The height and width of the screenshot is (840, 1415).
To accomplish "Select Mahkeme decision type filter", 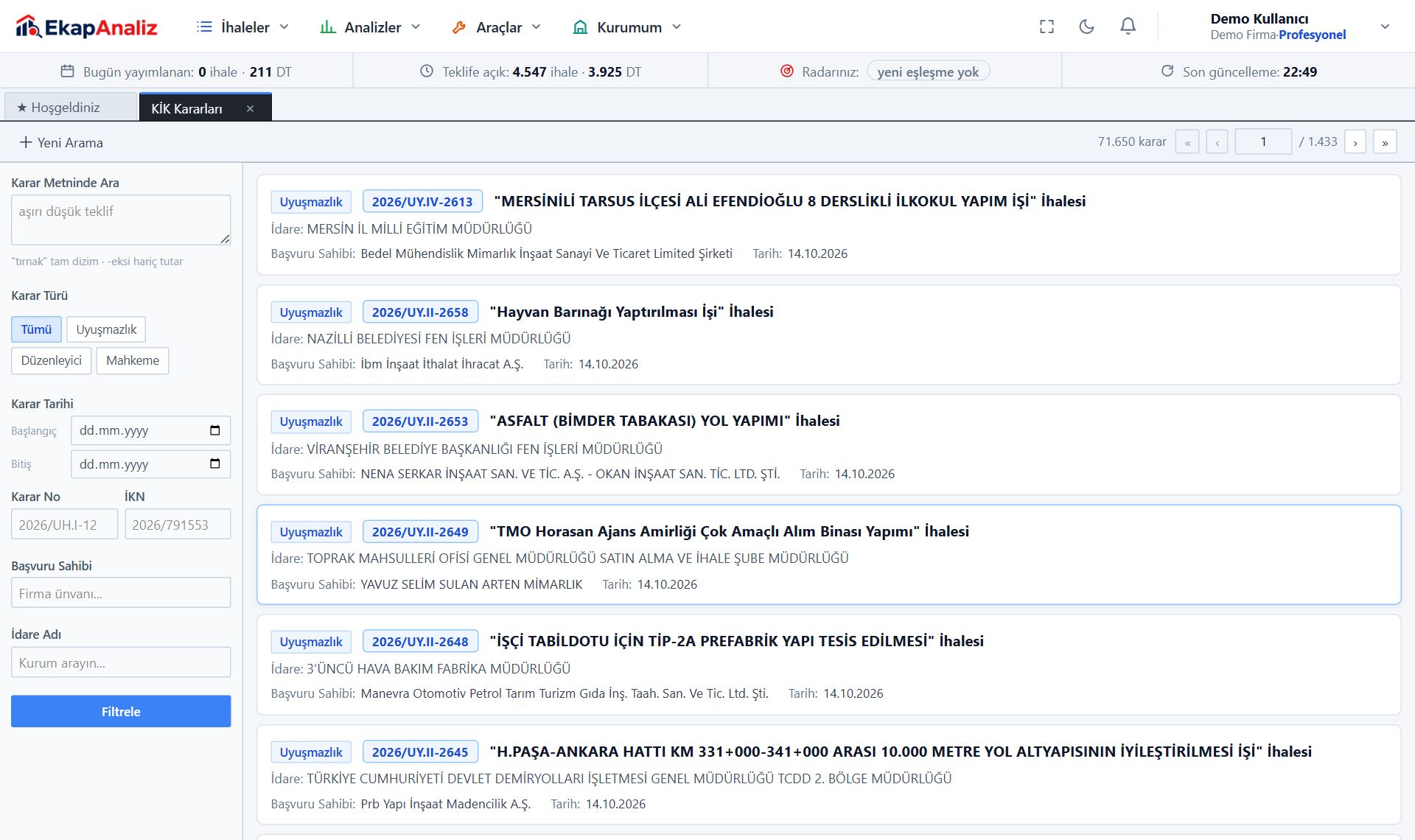I will tap(133, 360).
